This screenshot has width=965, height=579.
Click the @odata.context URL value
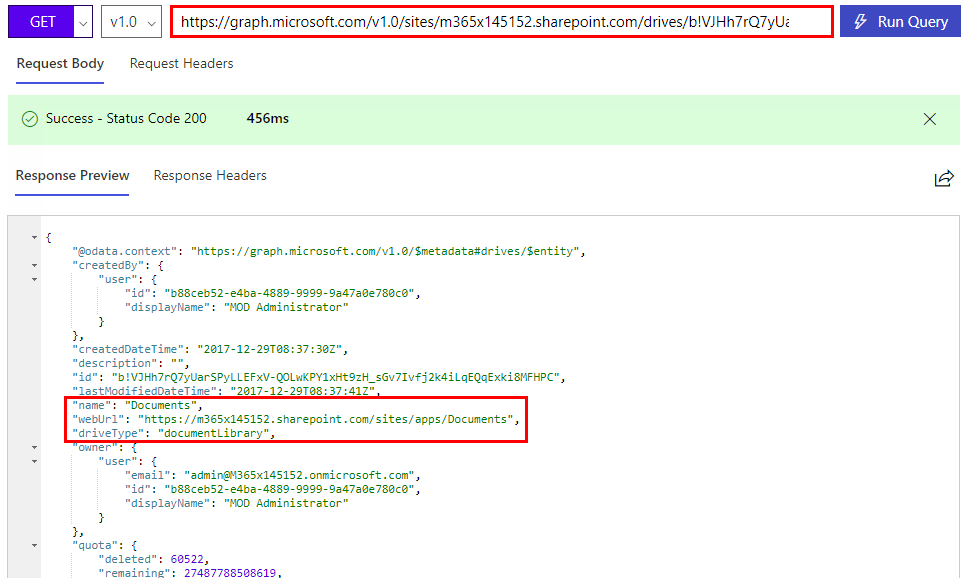[x=385, y=251]
